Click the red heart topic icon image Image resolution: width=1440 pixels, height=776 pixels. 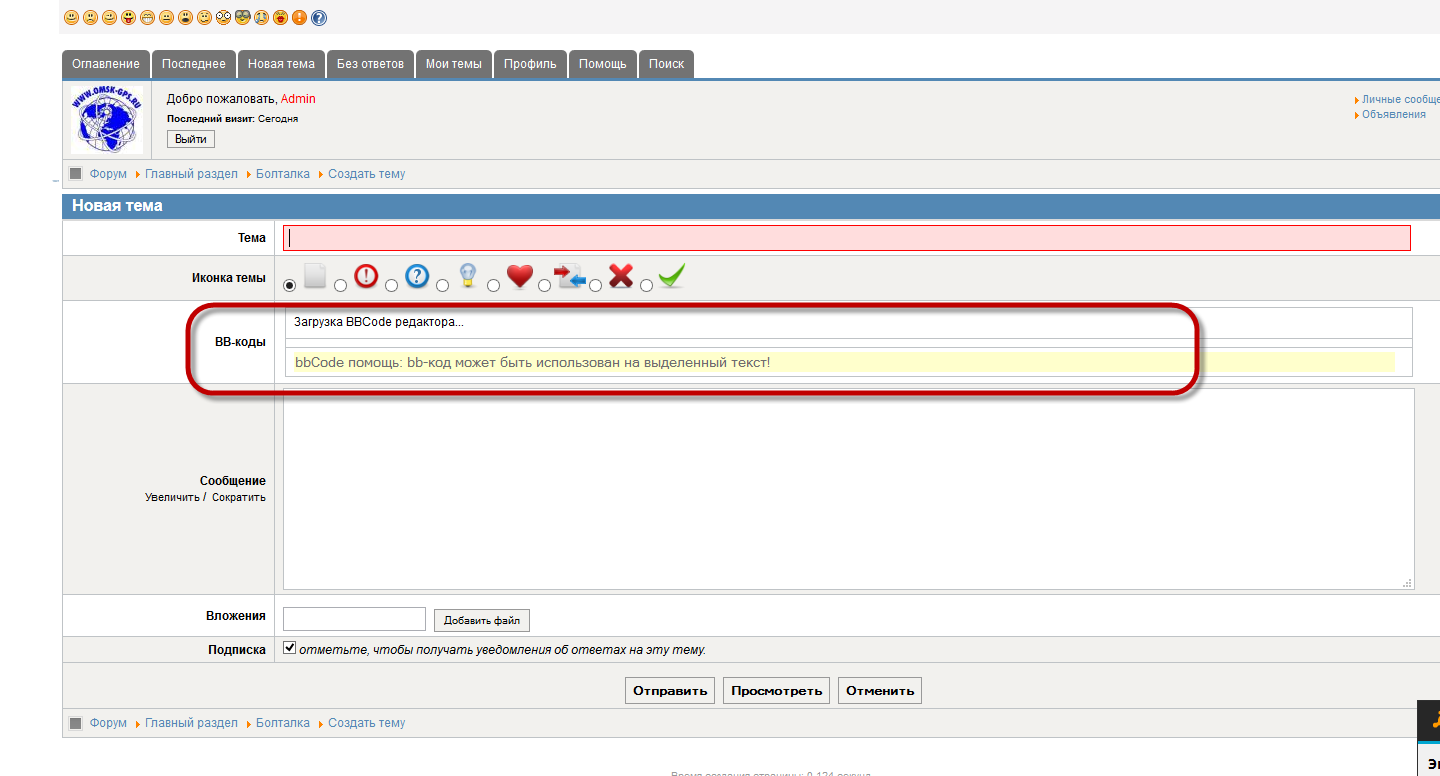click(x=519, y=276)
